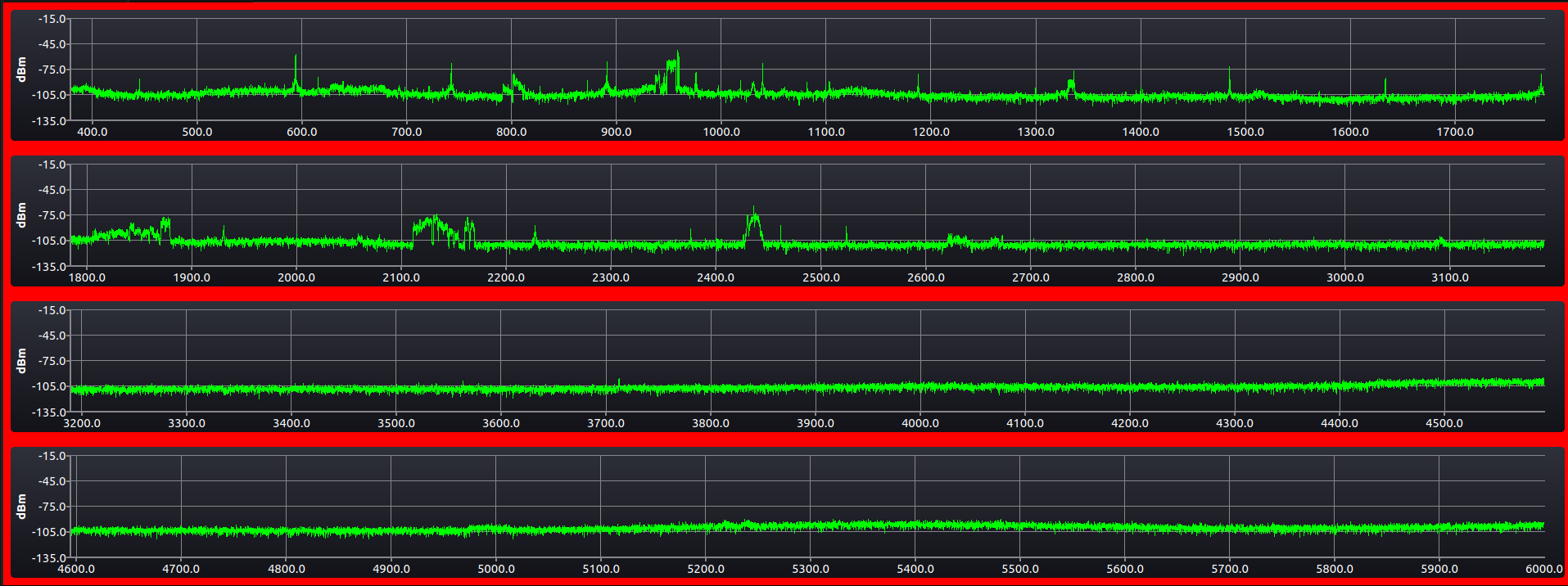Screen dimensions: 1568x586
Task: Select the 6000.0 frequency tick label
Action: tap(1544, 569)
